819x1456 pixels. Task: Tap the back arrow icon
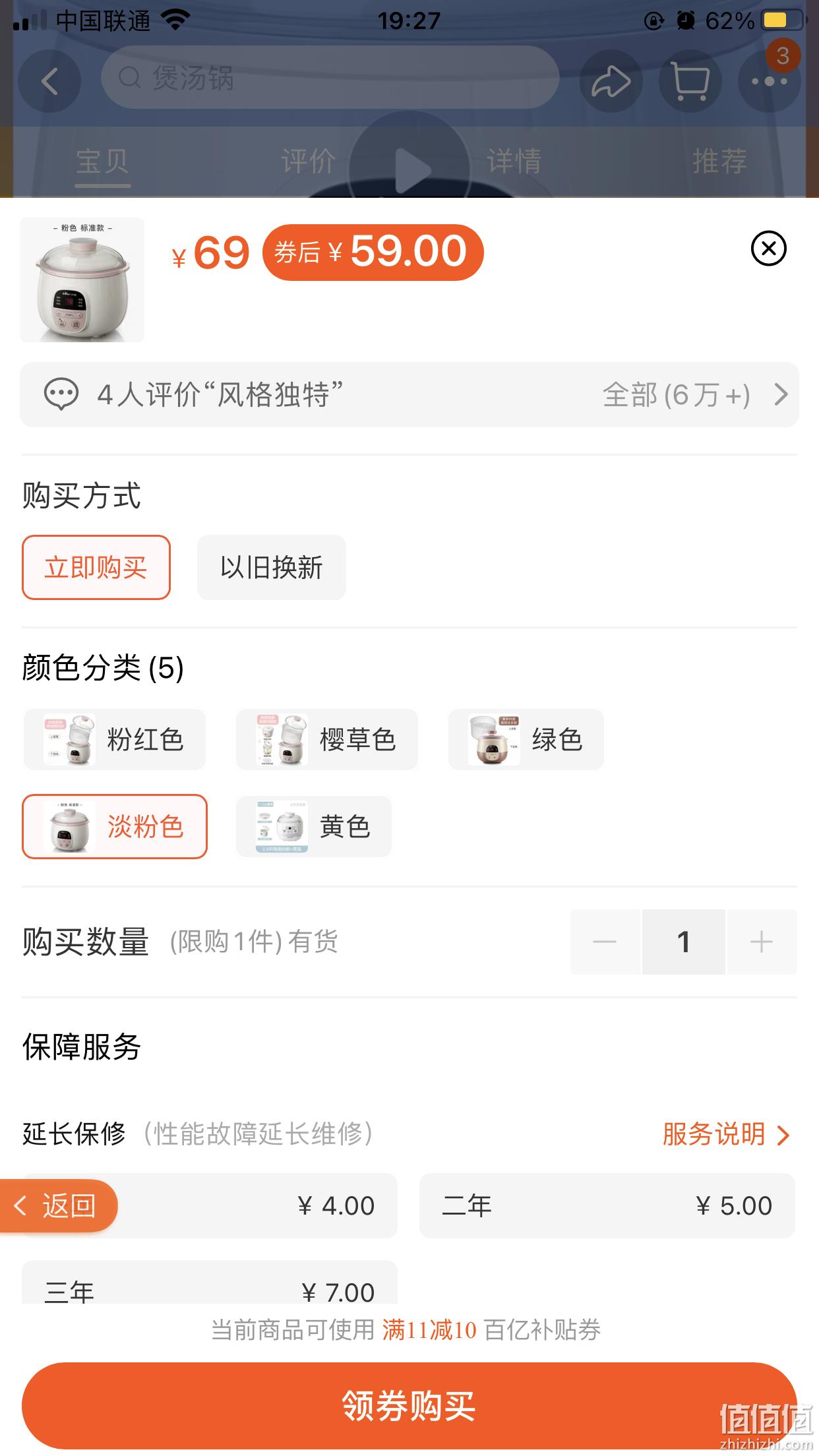49,81
